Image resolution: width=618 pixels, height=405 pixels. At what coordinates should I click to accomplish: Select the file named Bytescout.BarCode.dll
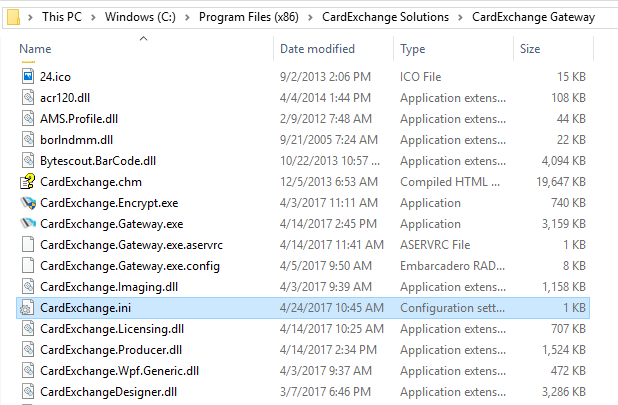point(98,160)
